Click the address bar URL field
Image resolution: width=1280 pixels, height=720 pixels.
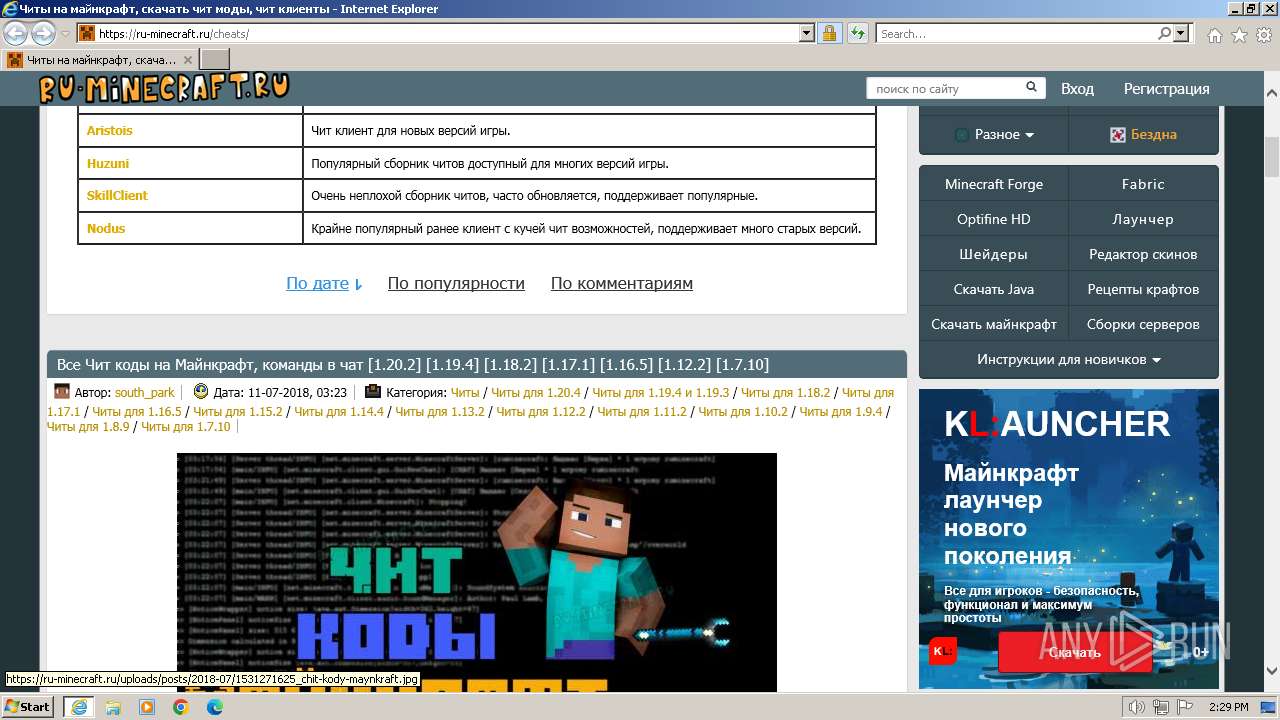click(x=448, y=33)
